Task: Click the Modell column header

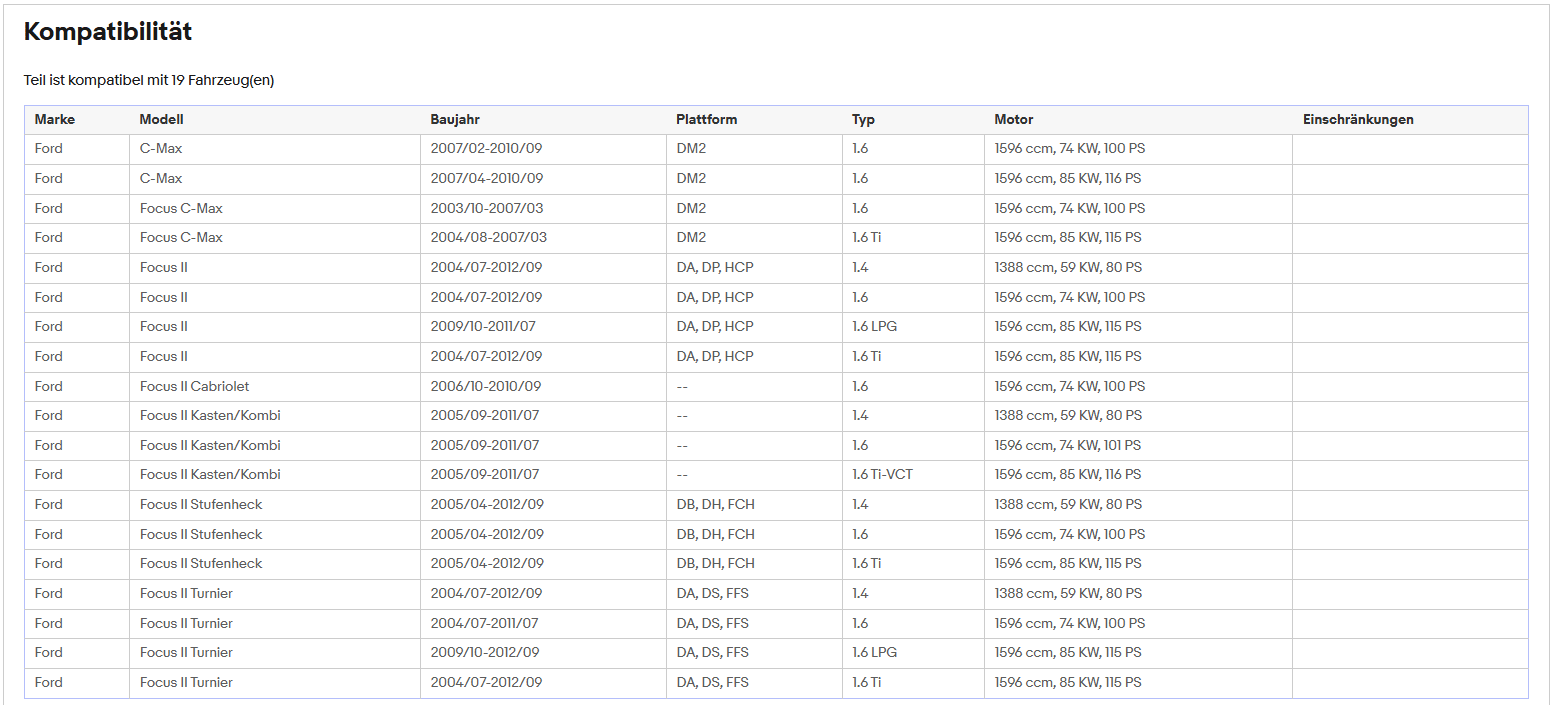Action: click(162, 120)
